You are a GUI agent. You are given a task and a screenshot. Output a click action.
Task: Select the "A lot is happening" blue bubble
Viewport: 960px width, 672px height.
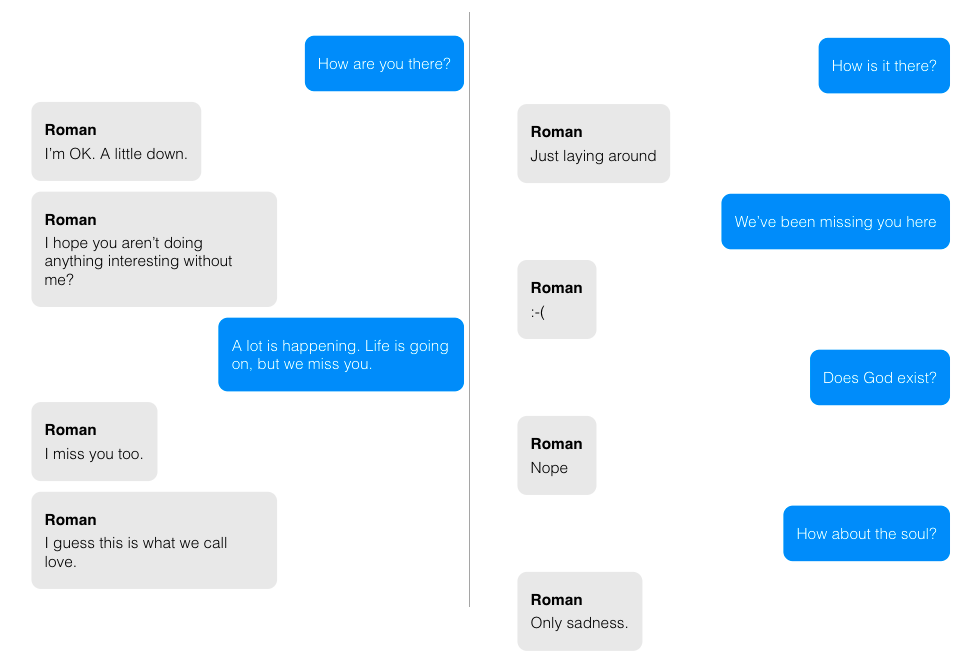[340, 355]
